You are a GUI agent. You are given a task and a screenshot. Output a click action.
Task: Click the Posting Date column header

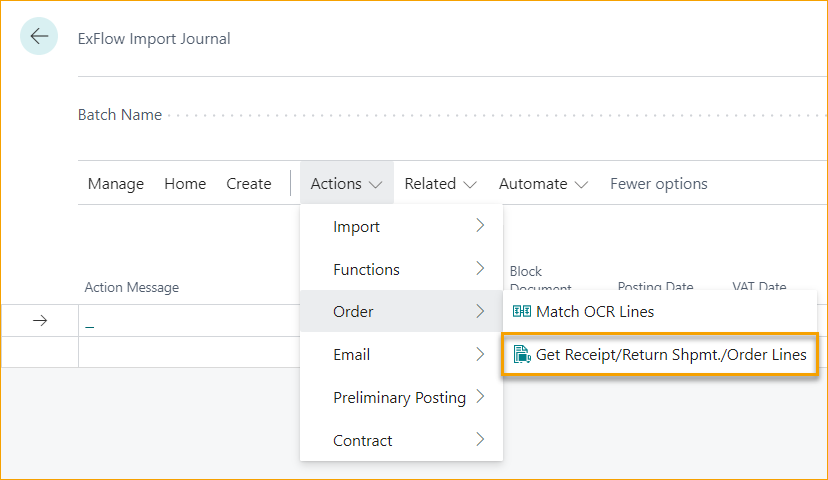pos(655,286)
